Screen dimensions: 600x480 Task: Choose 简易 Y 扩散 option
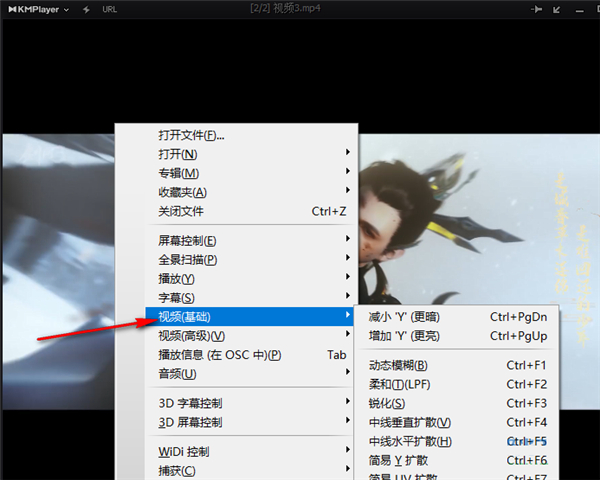point(457,460)
